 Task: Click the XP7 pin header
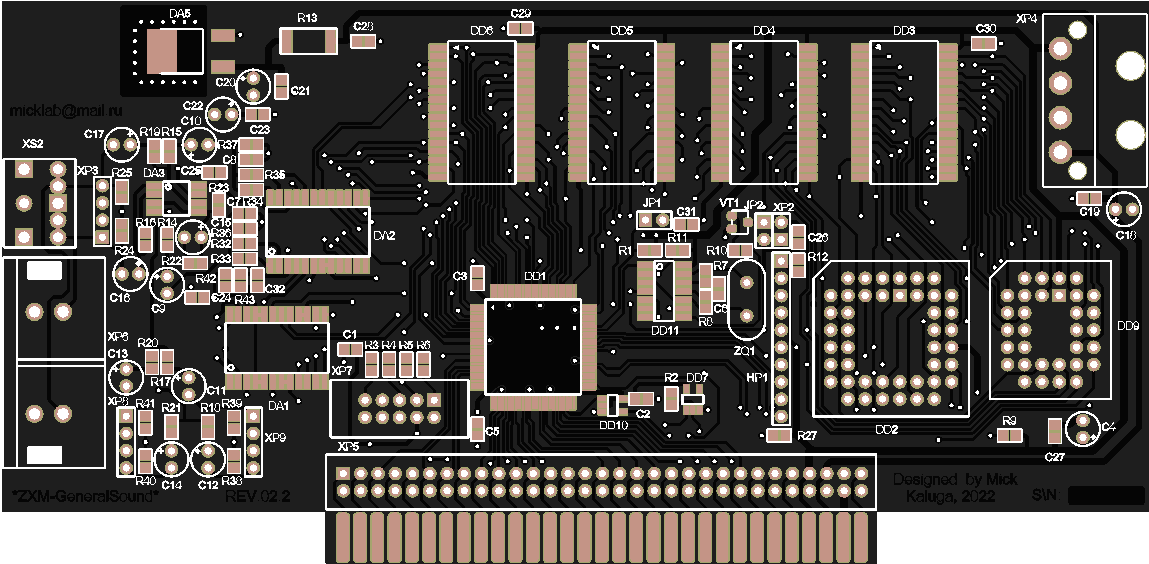click(x=399, y=408)
